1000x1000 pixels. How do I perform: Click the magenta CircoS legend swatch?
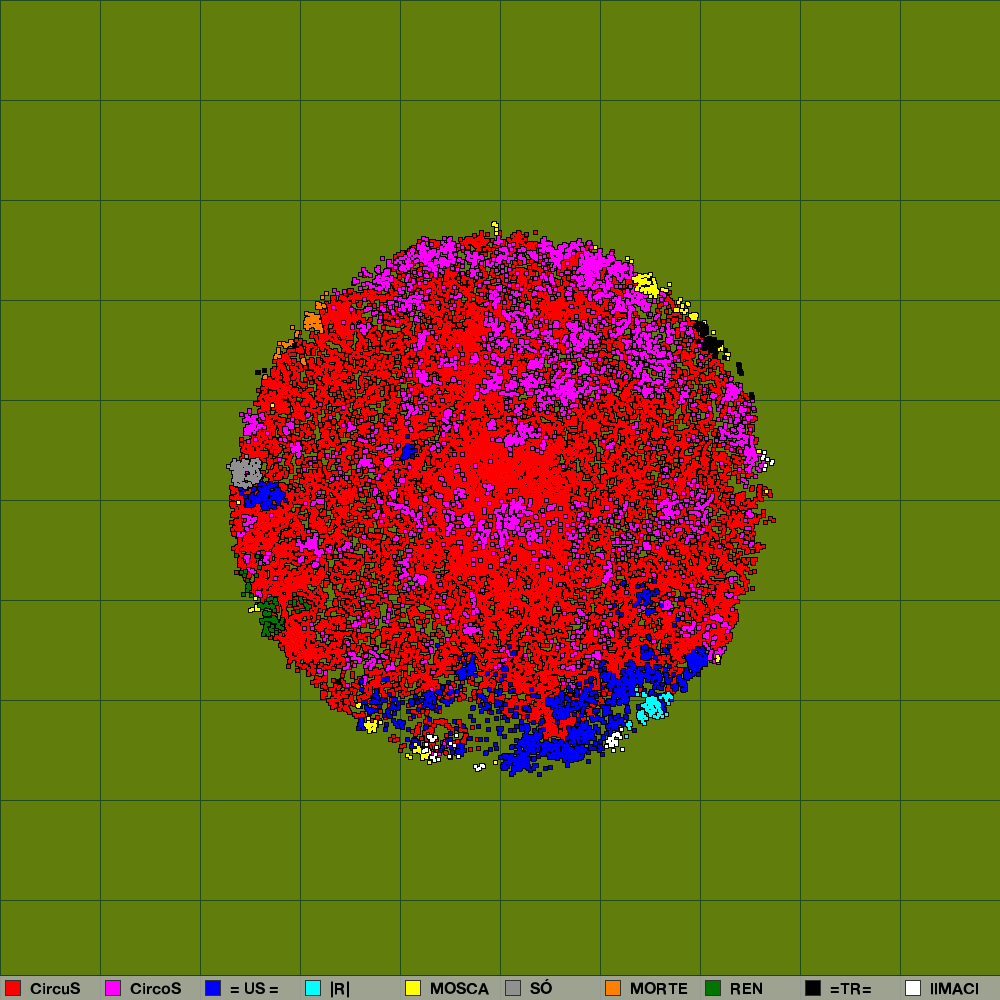pyautogui.click(x=113, y=988)
